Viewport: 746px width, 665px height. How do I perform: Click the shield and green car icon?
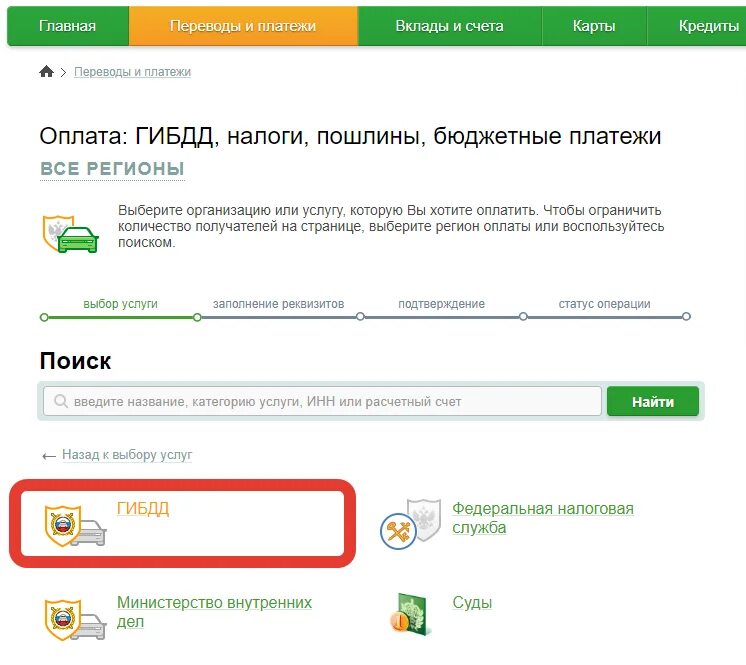click(x=70, y=234)
